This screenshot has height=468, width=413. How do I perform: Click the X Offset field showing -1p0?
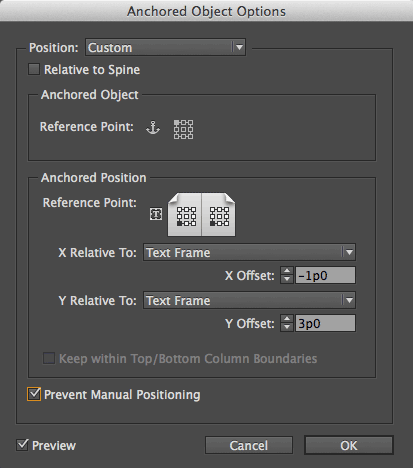tap(325, 275)
